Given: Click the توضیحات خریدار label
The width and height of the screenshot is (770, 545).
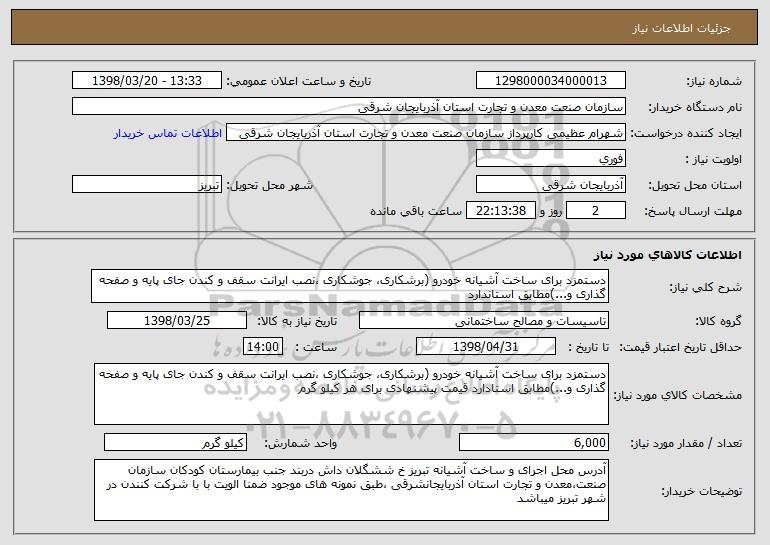Looking at the screenshot, I should pos(702,490).
